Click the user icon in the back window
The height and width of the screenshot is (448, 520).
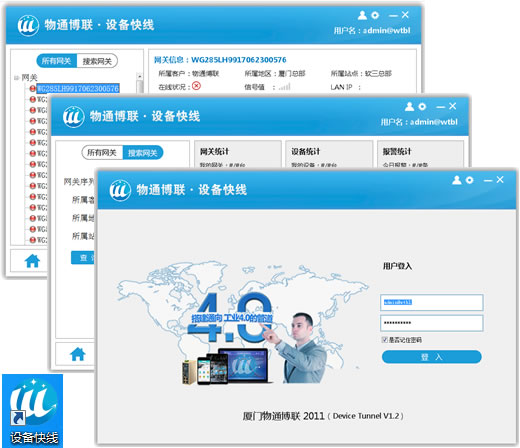362,15
